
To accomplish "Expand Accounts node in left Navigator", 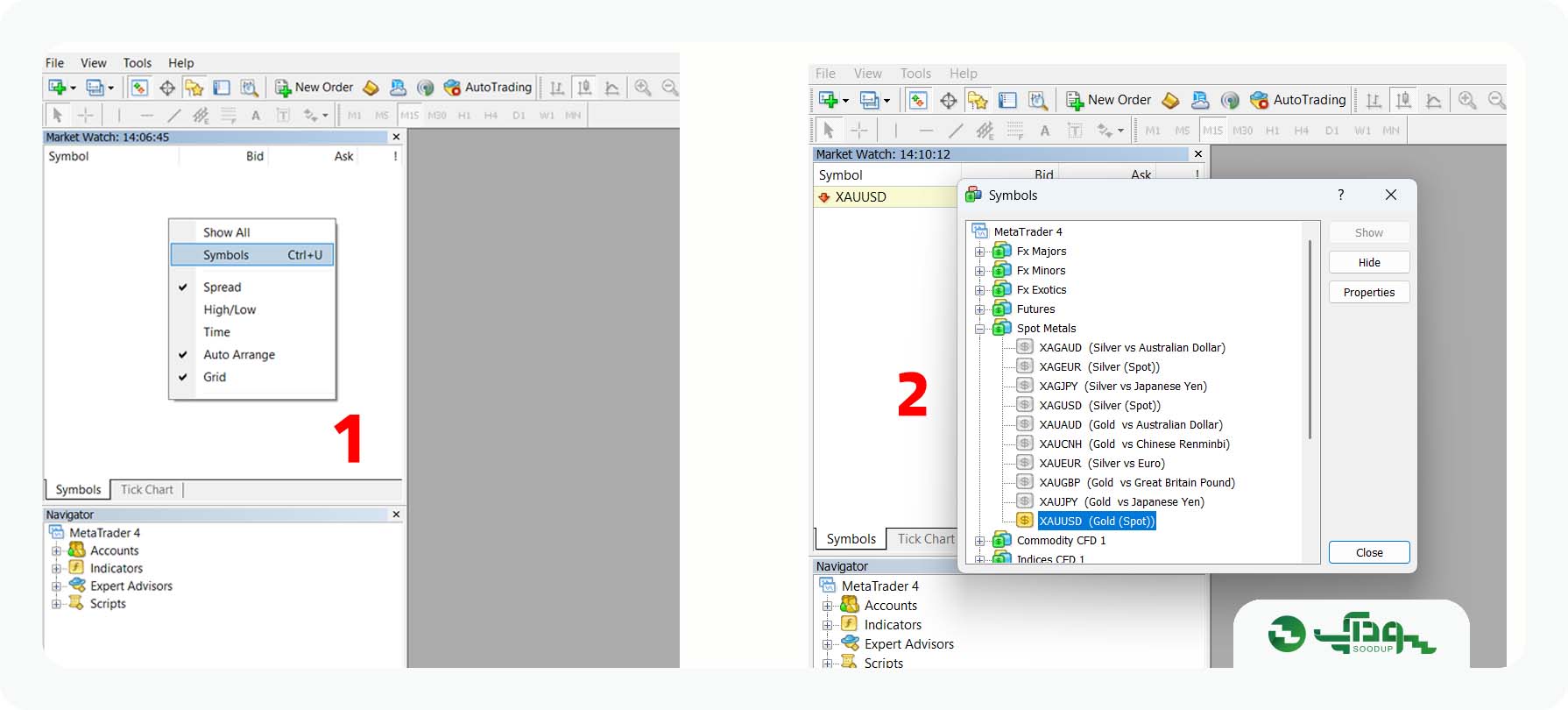I will (x=56, y=551).
